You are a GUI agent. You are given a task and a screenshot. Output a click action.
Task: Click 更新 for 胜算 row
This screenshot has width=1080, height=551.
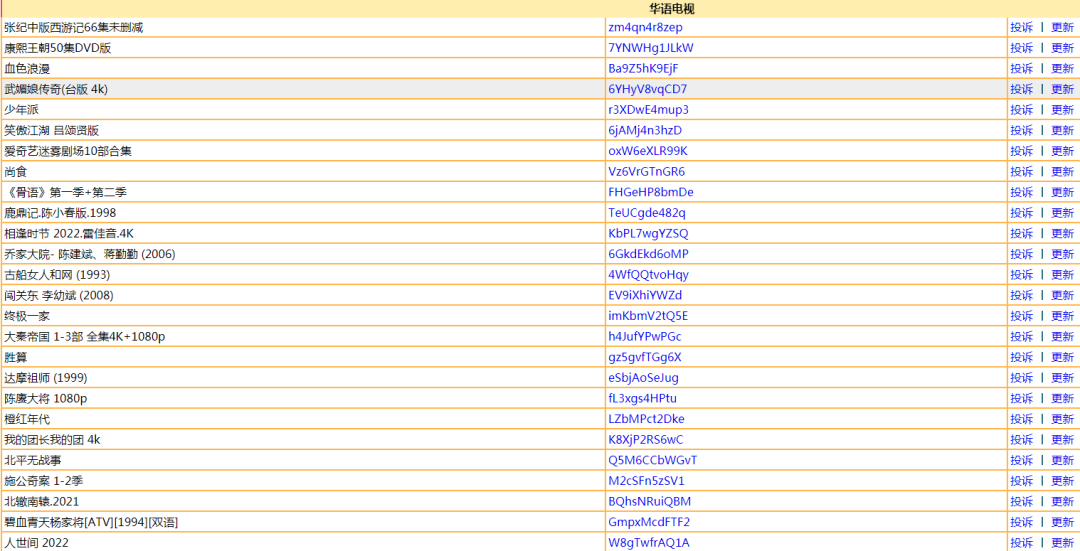1062,357
